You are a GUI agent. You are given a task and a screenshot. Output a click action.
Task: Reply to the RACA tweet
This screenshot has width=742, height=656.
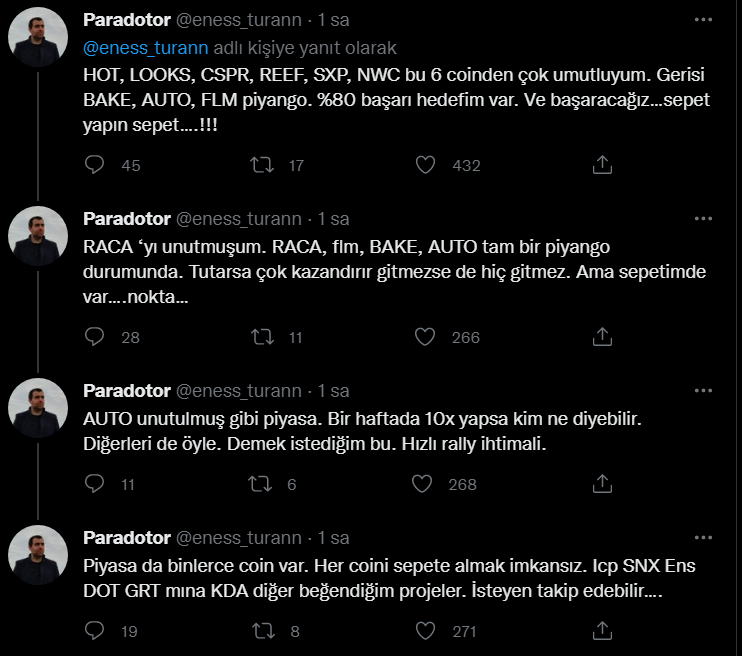[x=95, y=337]
